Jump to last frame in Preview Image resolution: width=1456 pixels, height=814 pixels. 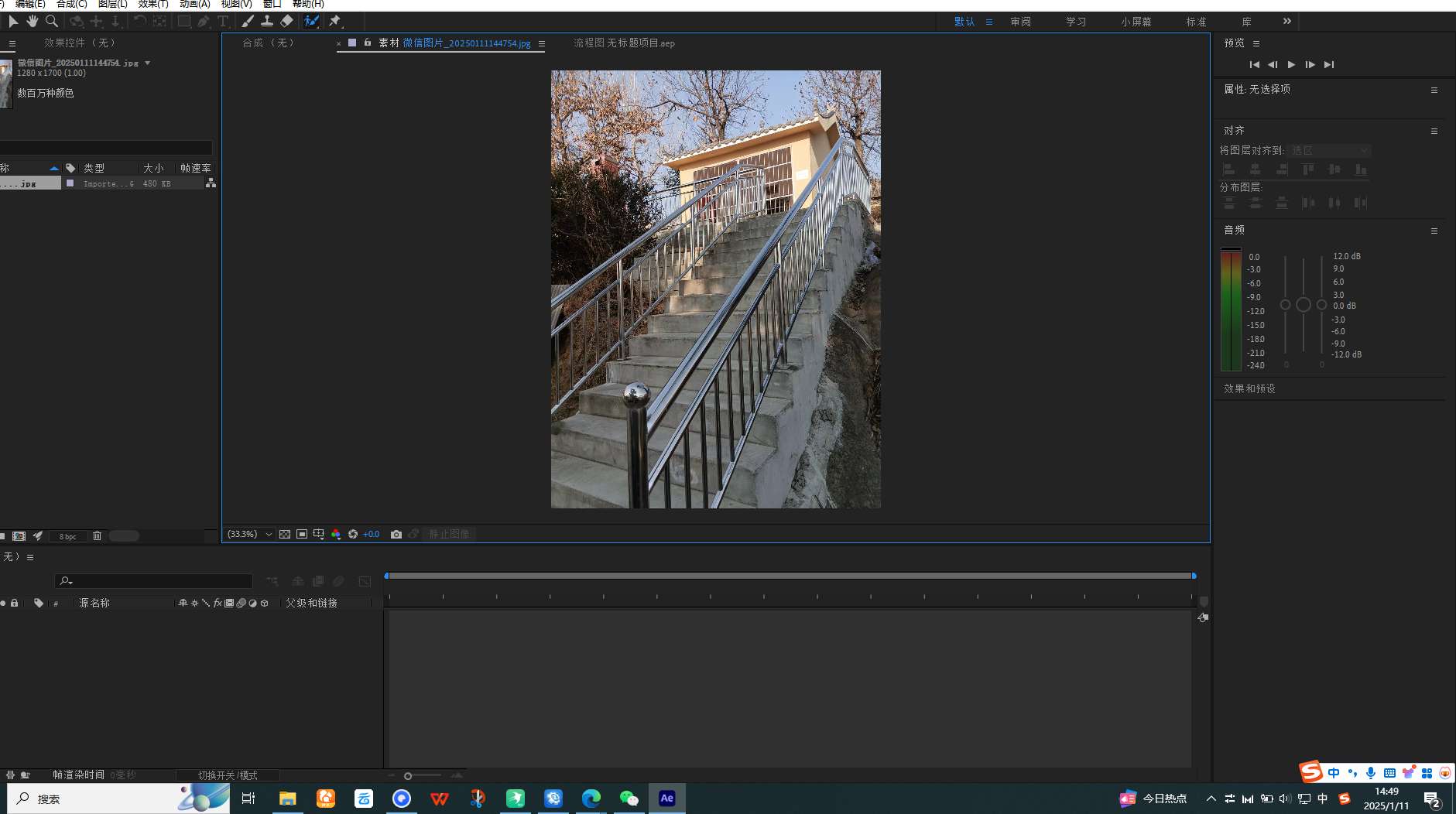[x=1329, y=64]
